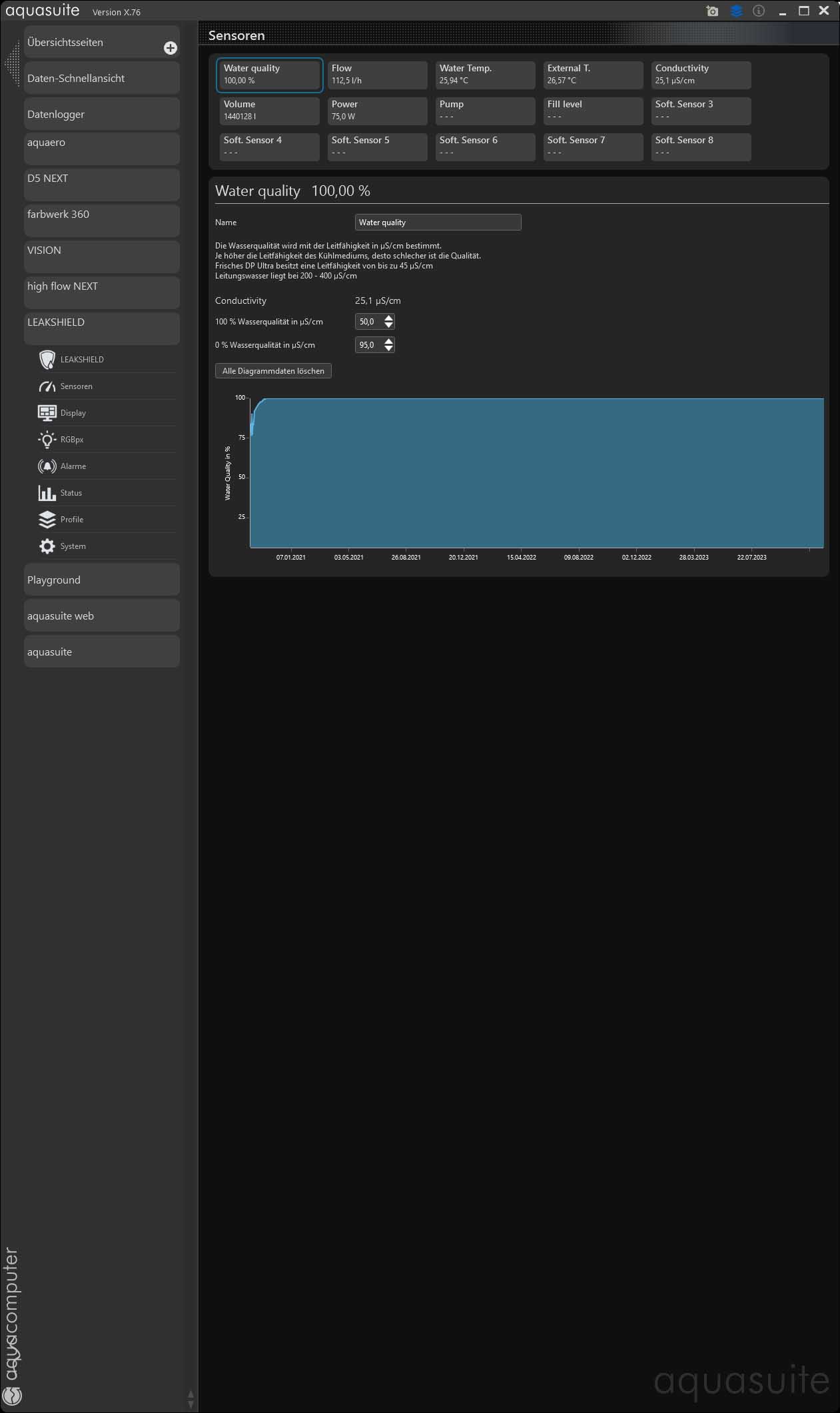Select the Fill level sensor tile
Viewport: 840px width, 1413px height.
pyautogui.click(x=594, y=111)
